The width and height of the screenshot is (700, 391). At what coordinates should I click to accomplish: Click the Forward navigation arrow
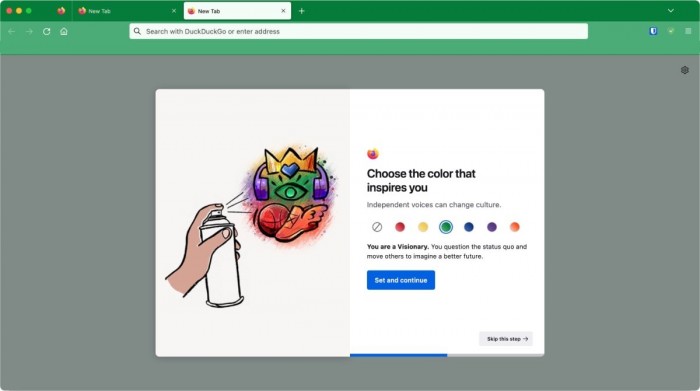point(29,31)
